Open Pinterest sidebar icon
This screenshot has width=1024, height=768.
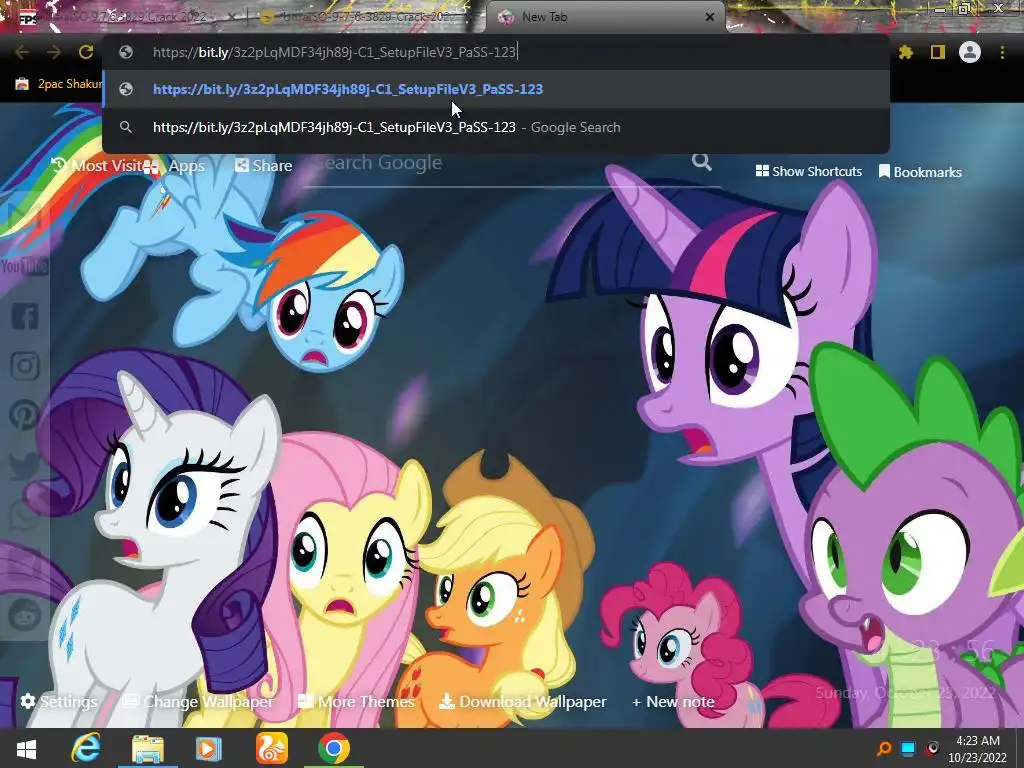25,415
